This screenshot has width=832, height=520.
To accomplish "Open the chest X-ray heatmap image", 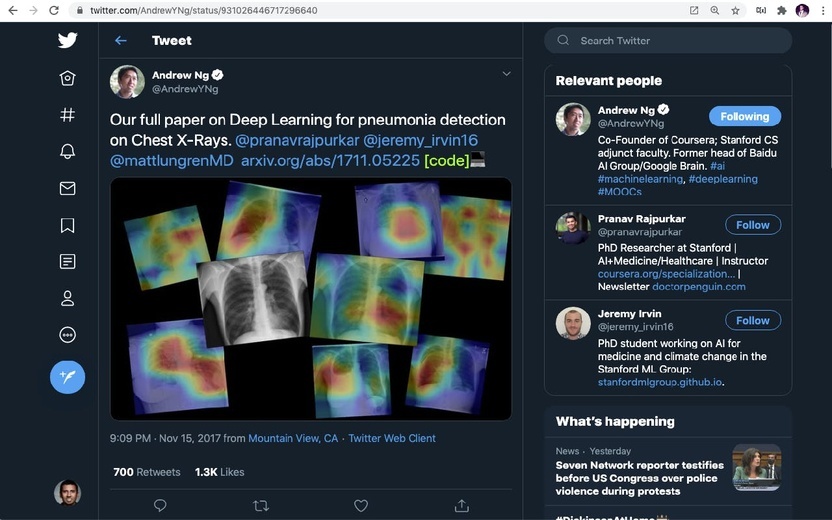I will (311, 299).
